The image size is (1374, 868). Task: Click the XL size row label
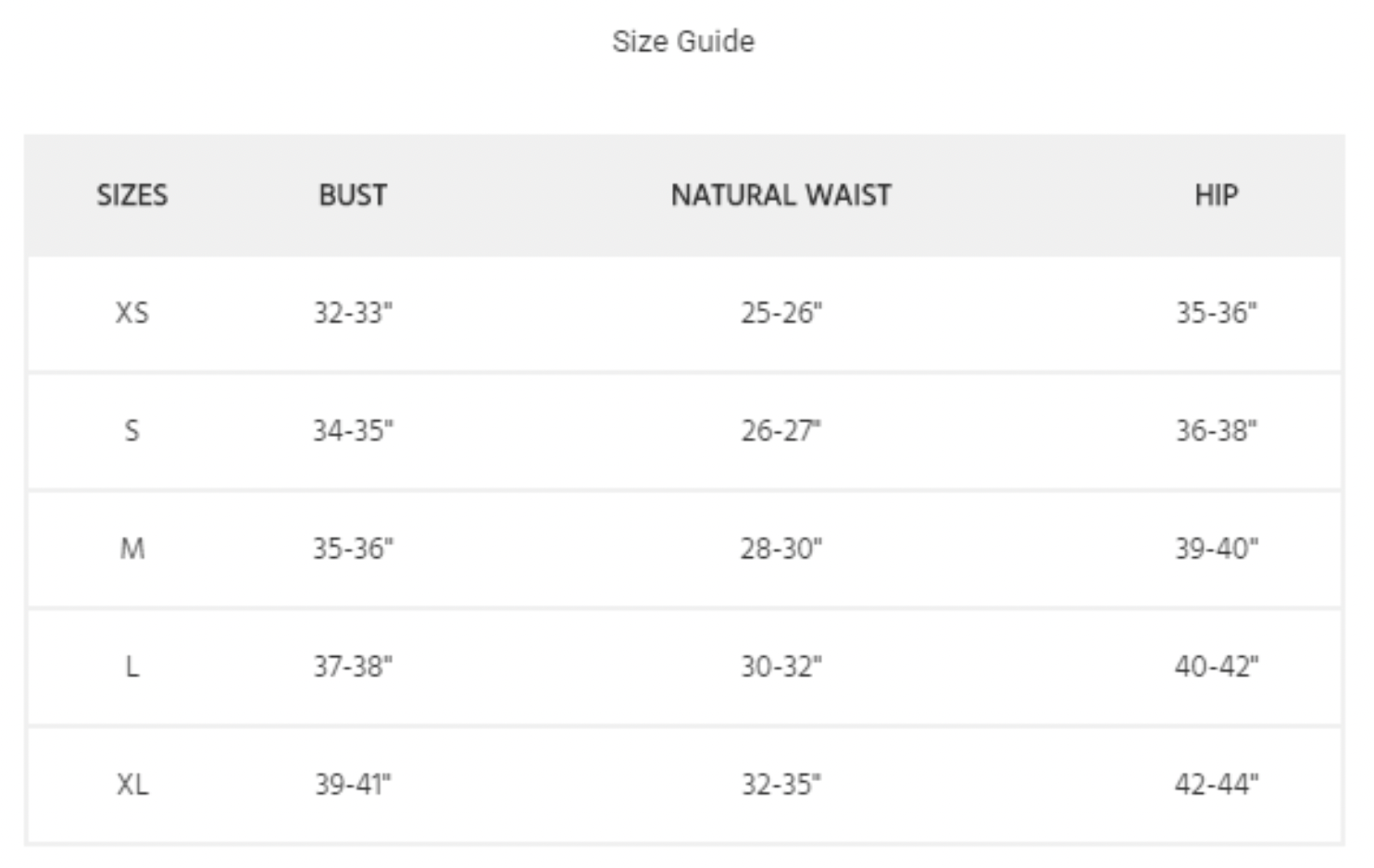pos(132,785)
